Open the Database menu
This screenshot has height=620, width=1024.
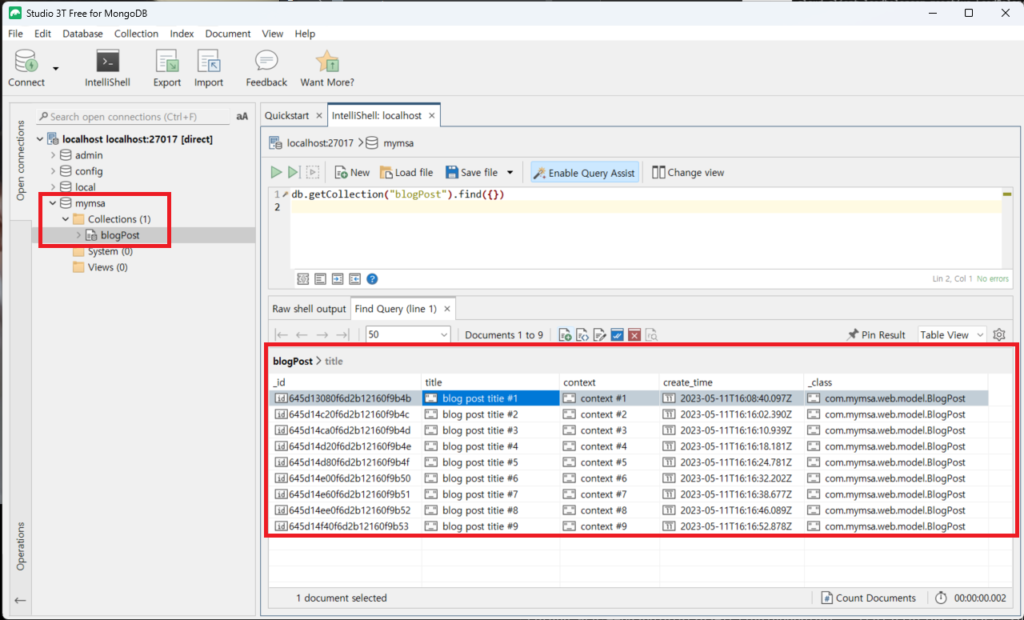click(82, 34)
